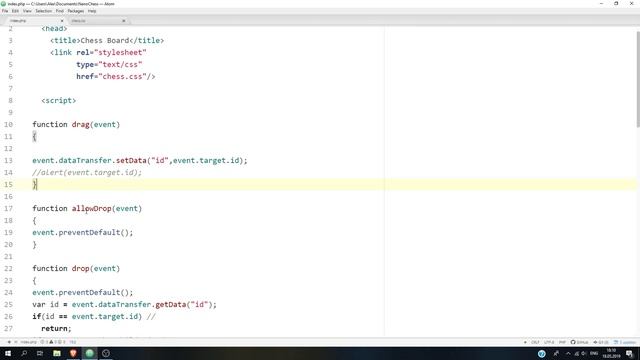Open Brave browser from taskbar
640x360 pixels.
pos(73,353)
